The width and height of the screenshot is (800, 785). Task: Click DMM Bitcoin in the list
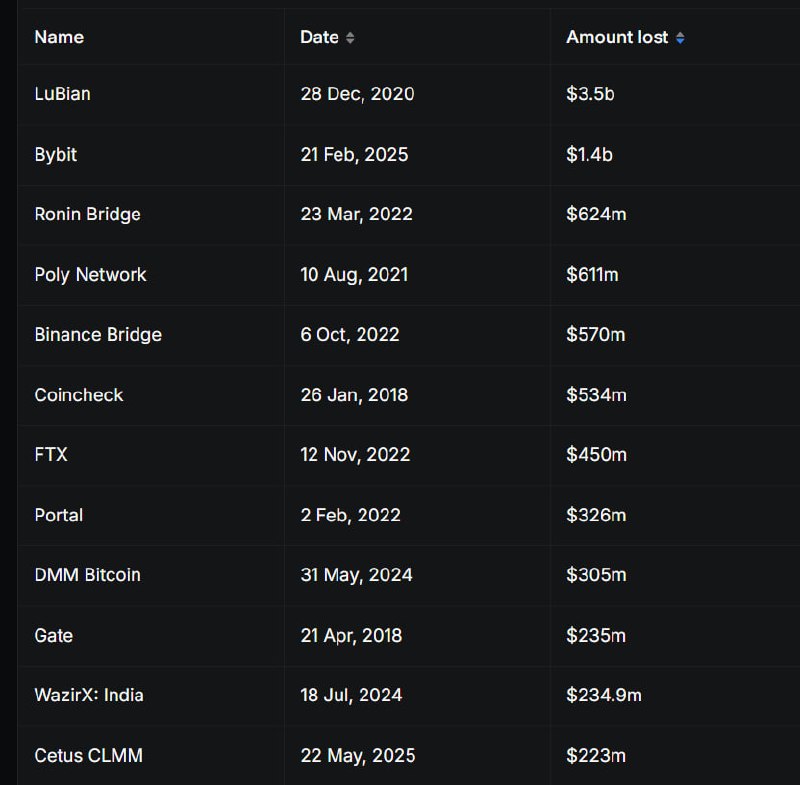click(87, 575)
